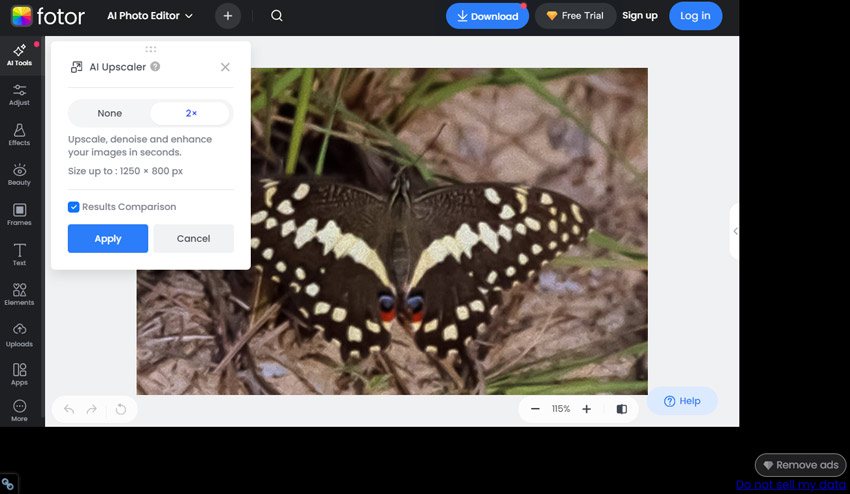Open the AI Tools sidebar panel

20,55
